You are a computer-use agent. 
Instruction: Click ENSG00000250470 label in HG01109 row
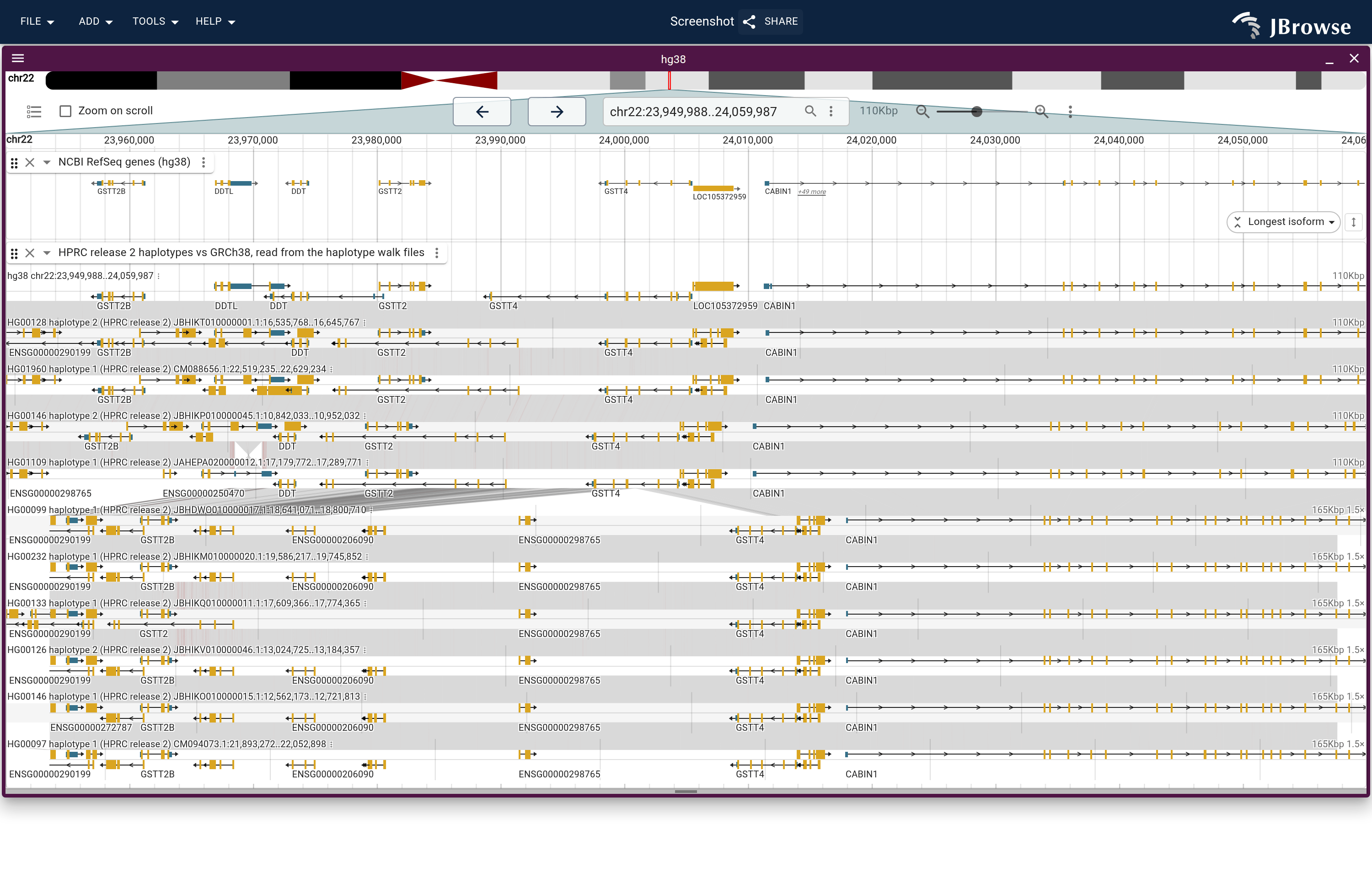coord(204,494)
